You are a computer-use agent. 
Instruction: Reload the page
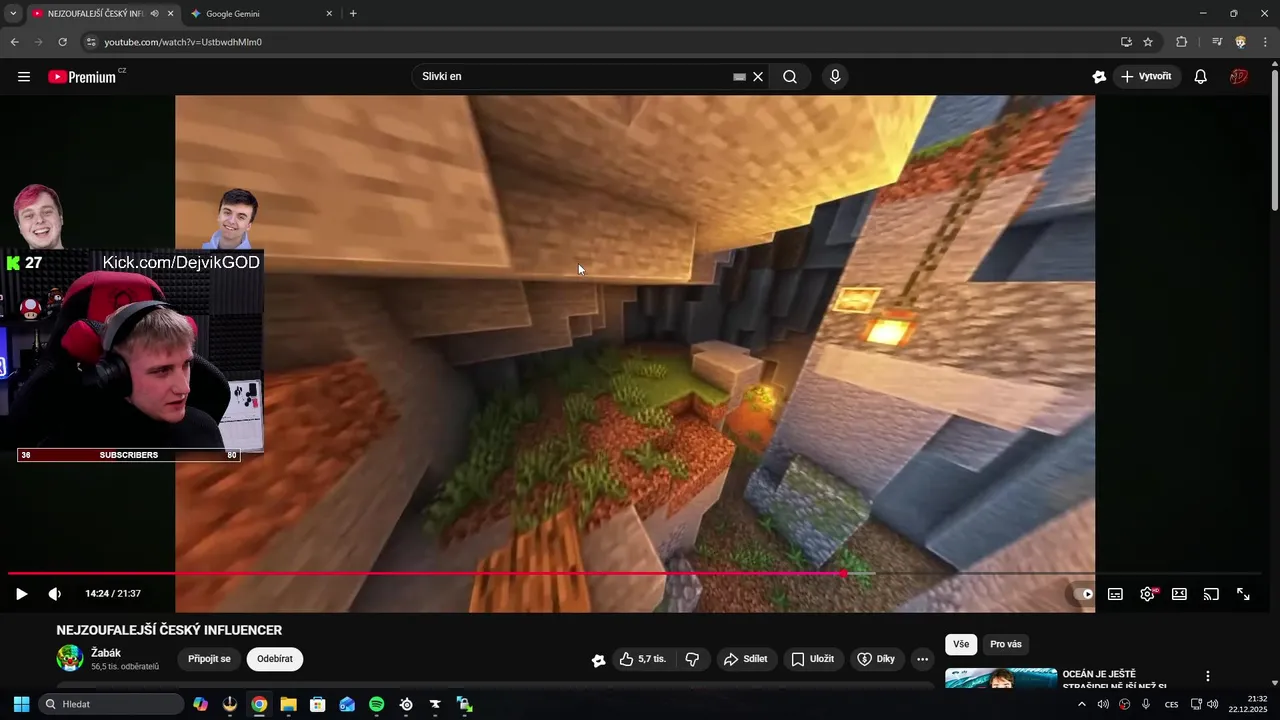(x=62, y=42)
